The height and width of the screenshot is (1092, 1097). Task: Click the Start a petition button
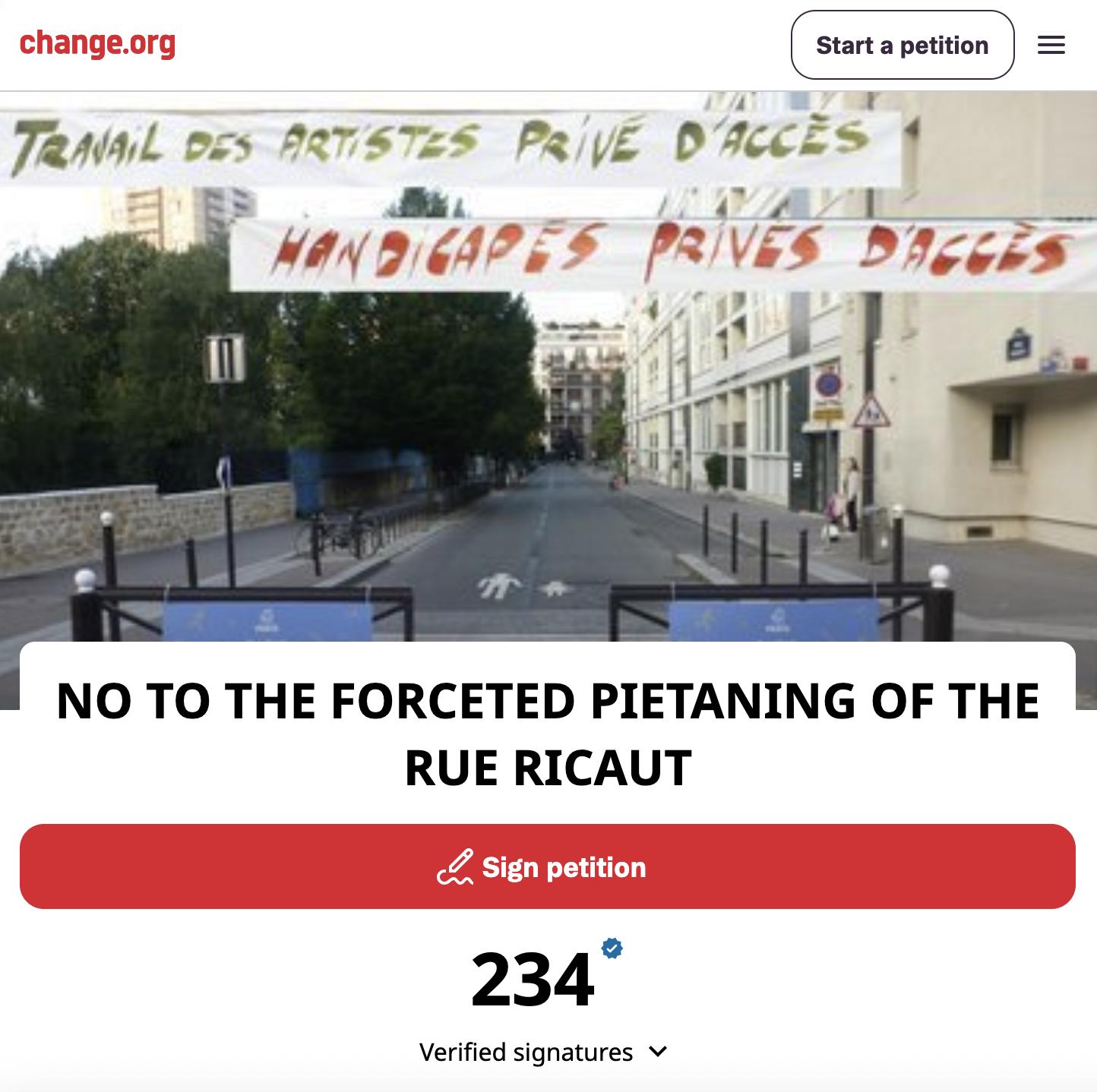902,45
